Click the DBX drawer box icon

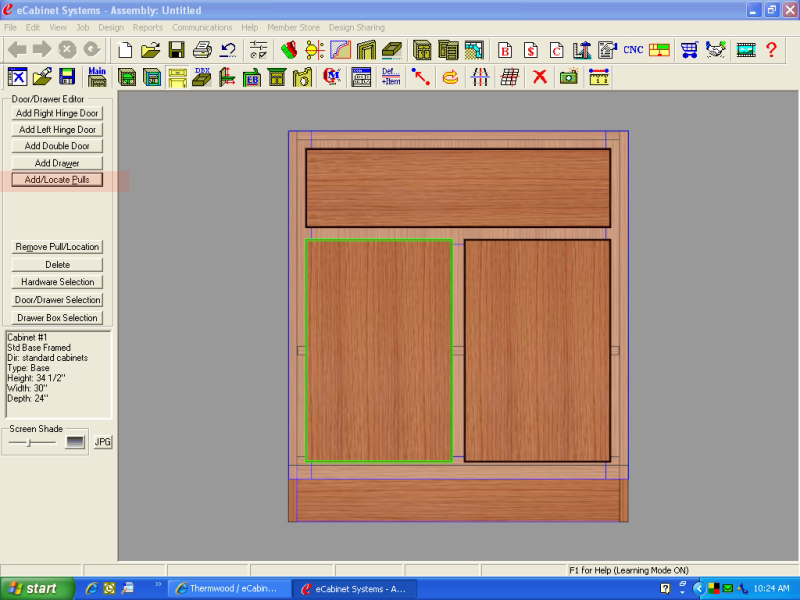(202, 77)
